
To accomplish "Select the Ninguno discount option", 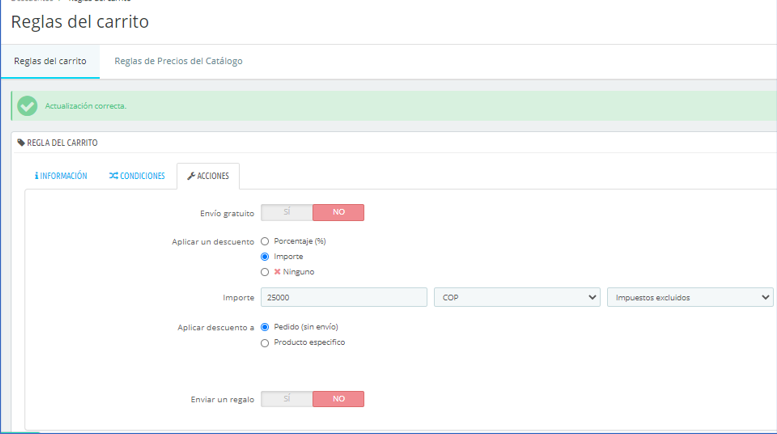I will click(x=265, y=272).
